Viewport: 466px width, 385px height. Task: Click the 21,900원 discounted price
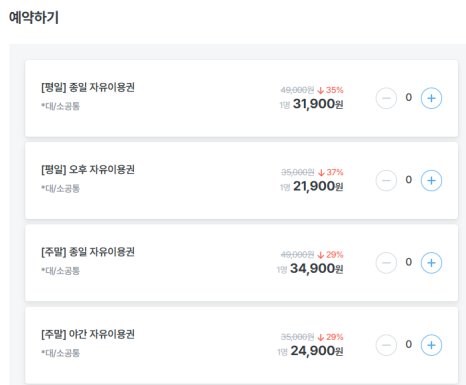tap(318, 187)
